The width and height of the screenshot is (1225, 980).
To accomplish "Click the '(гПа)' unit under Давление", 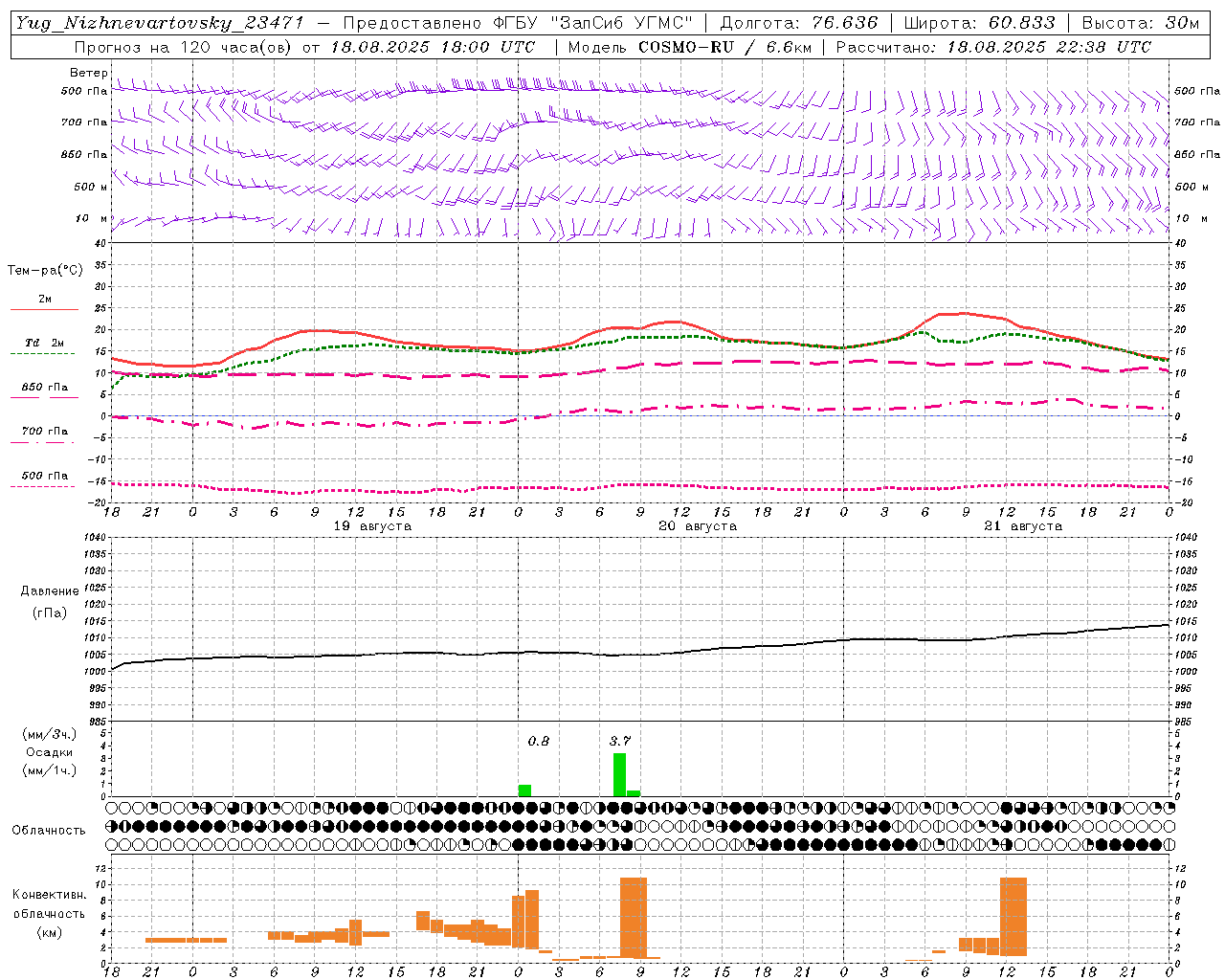I will [50, 612].
